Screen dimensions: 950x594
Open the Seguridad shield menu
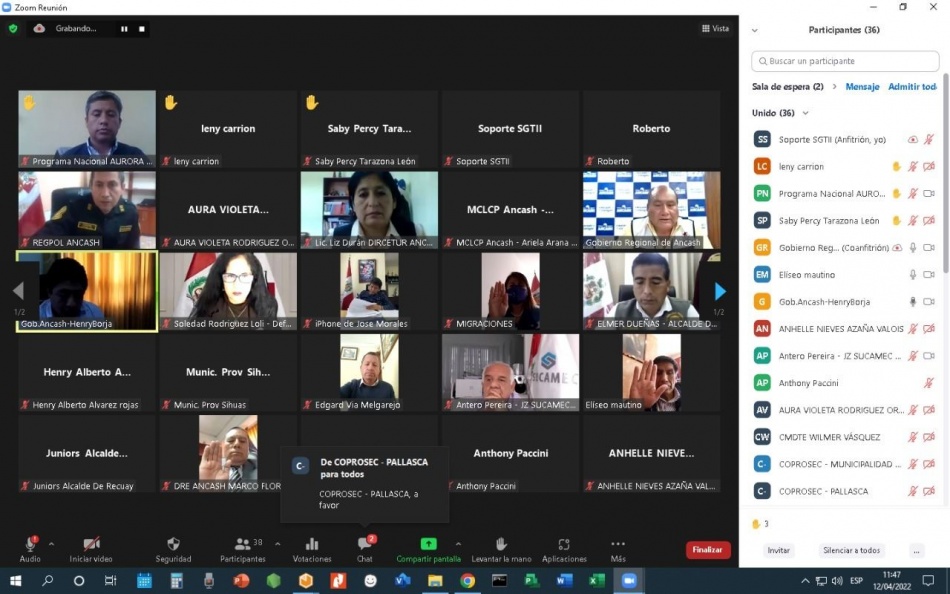(173, 544)
